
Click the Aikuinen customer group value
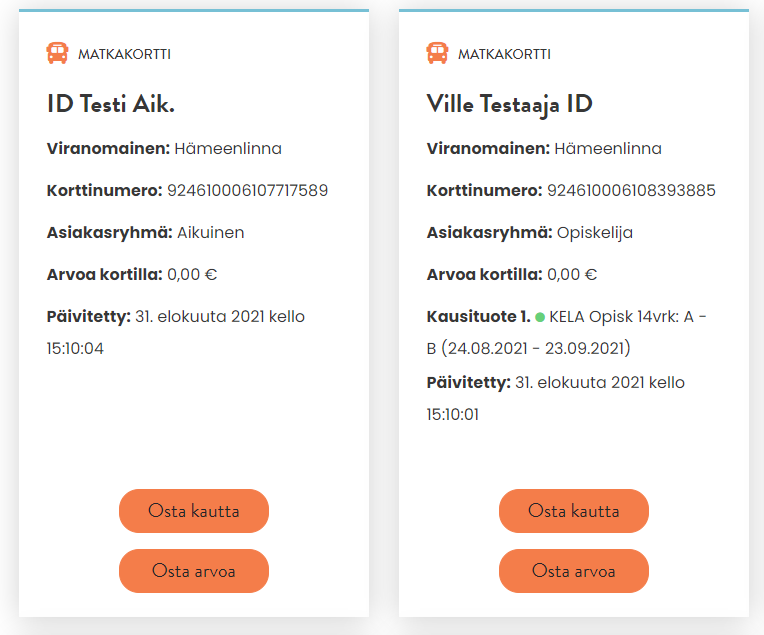(x=210, y=232)
